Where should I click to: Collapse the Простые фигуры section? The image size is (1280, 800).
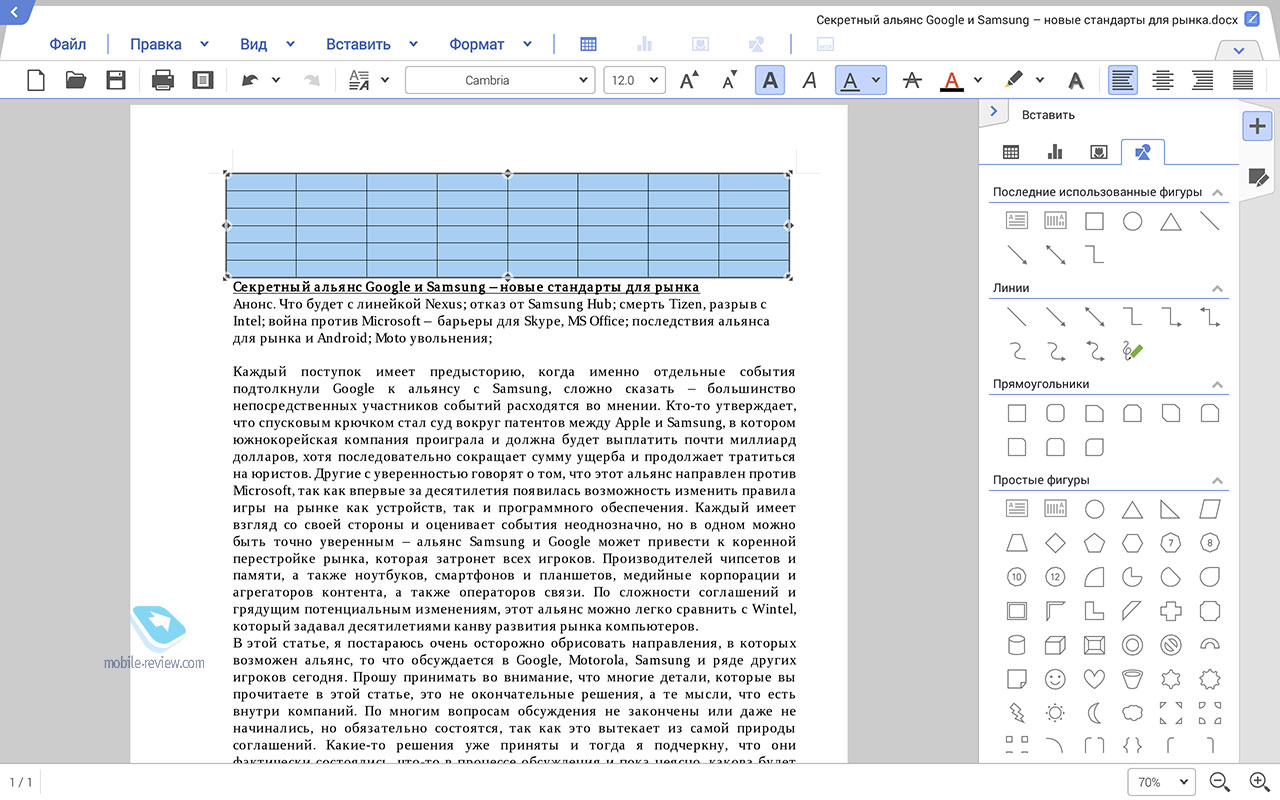tap(1217, 480)
